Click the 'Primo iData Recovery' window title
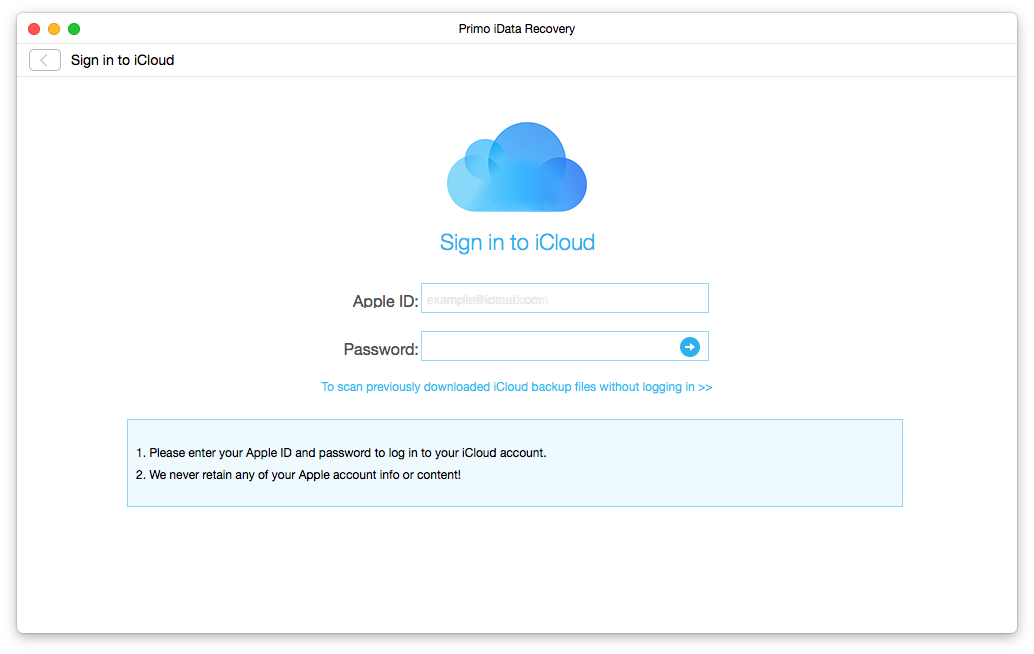 [517, 29]
